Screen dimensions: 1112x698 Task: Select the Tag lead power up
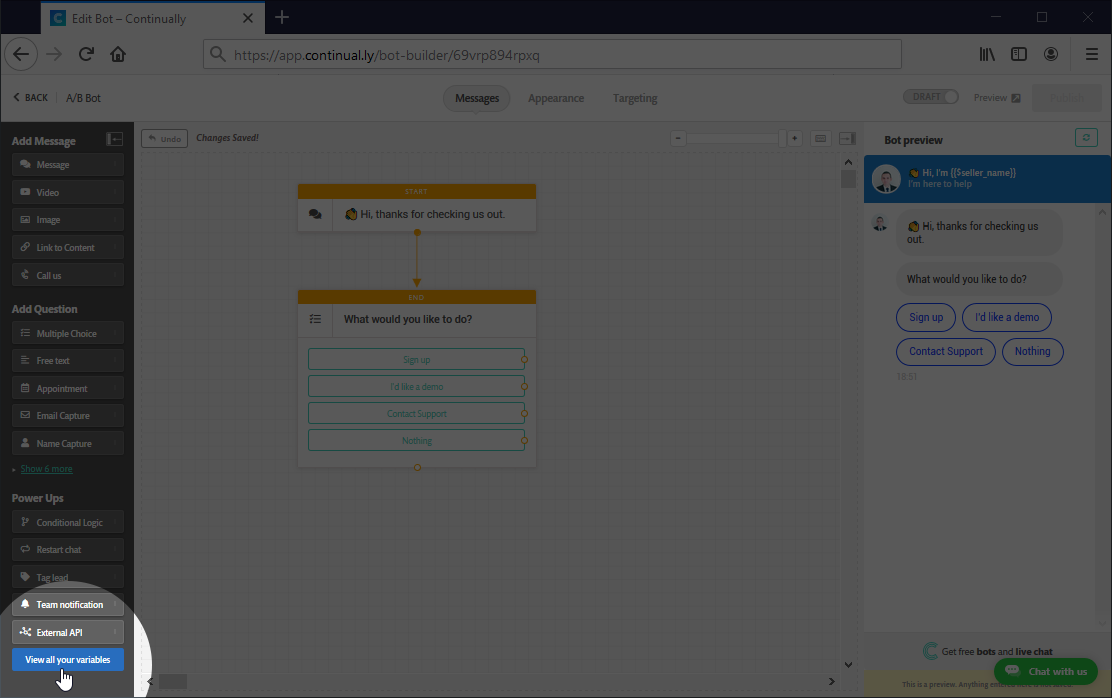pos(67,576)
